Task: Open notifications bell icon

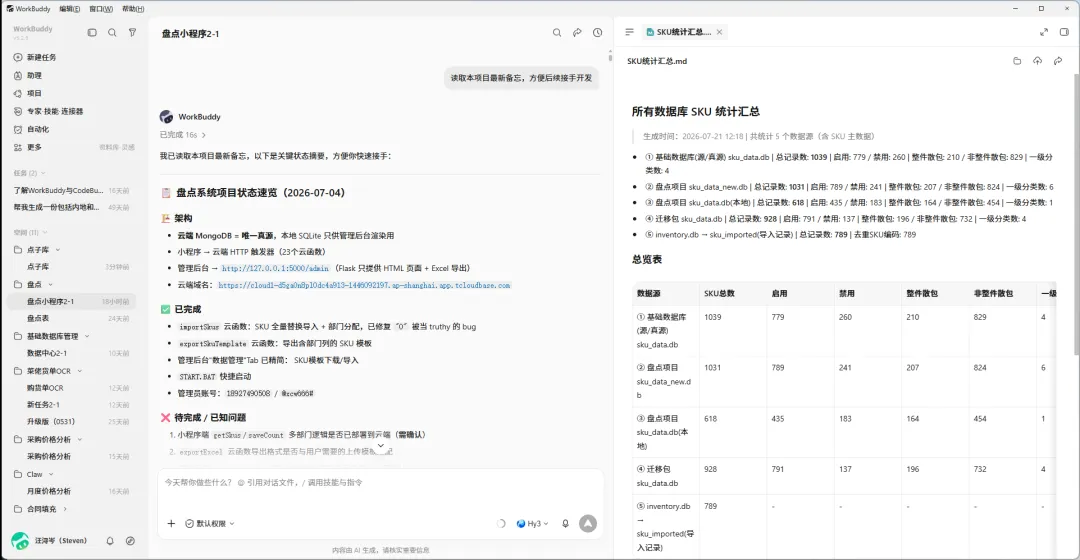Action: (110, 541)
